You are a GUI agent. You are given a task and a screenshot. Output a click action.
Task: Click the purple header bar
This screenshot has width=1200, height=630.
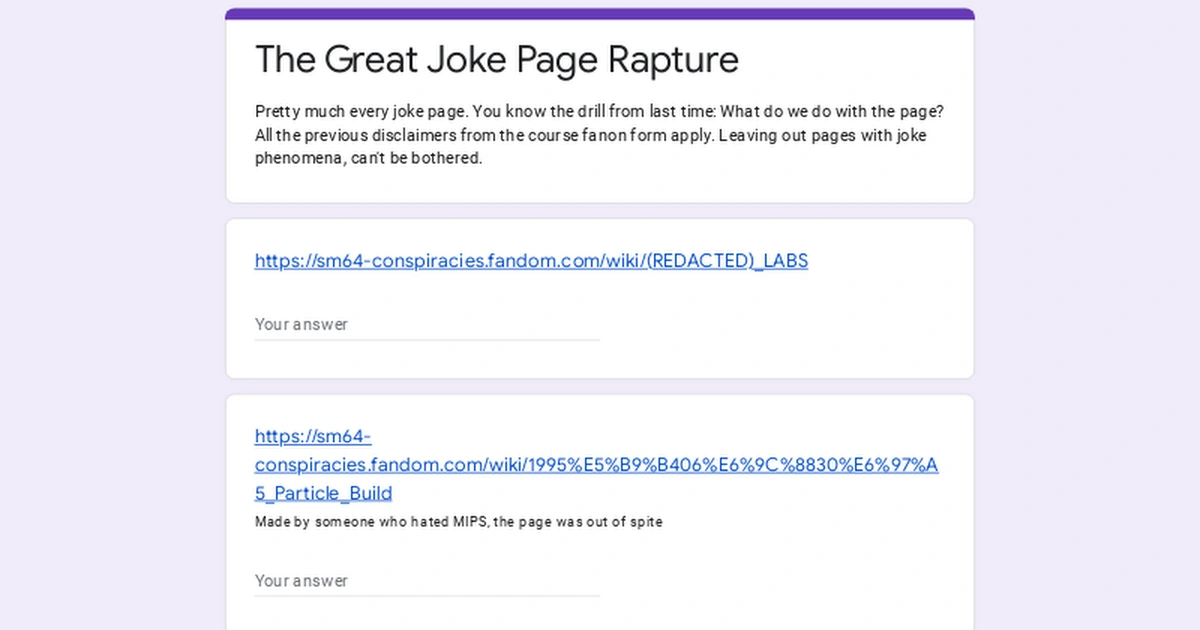pyautogui.click(x=598, y=11)
